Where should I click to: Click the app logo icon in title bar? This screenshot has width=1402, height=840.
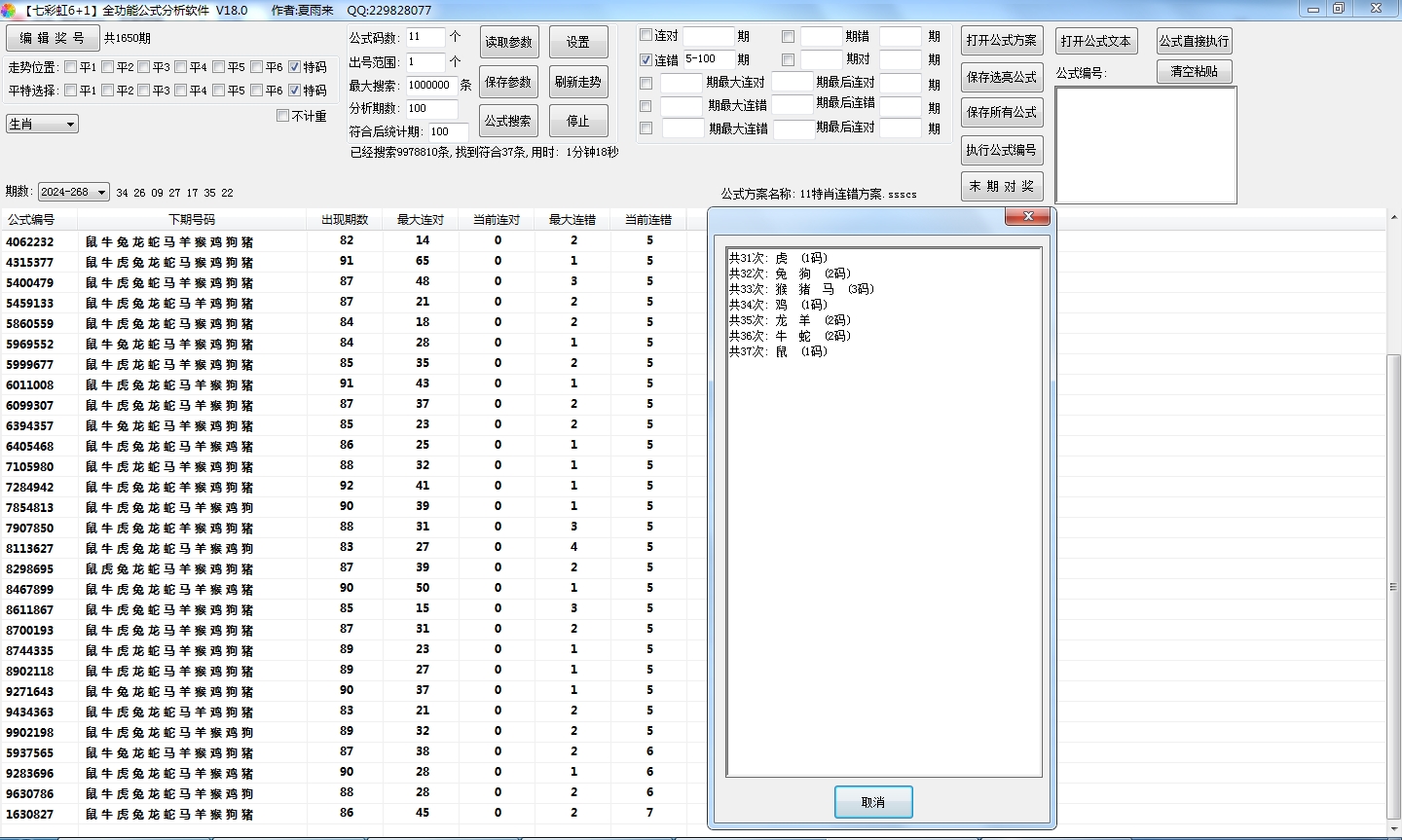coord(9,10)
